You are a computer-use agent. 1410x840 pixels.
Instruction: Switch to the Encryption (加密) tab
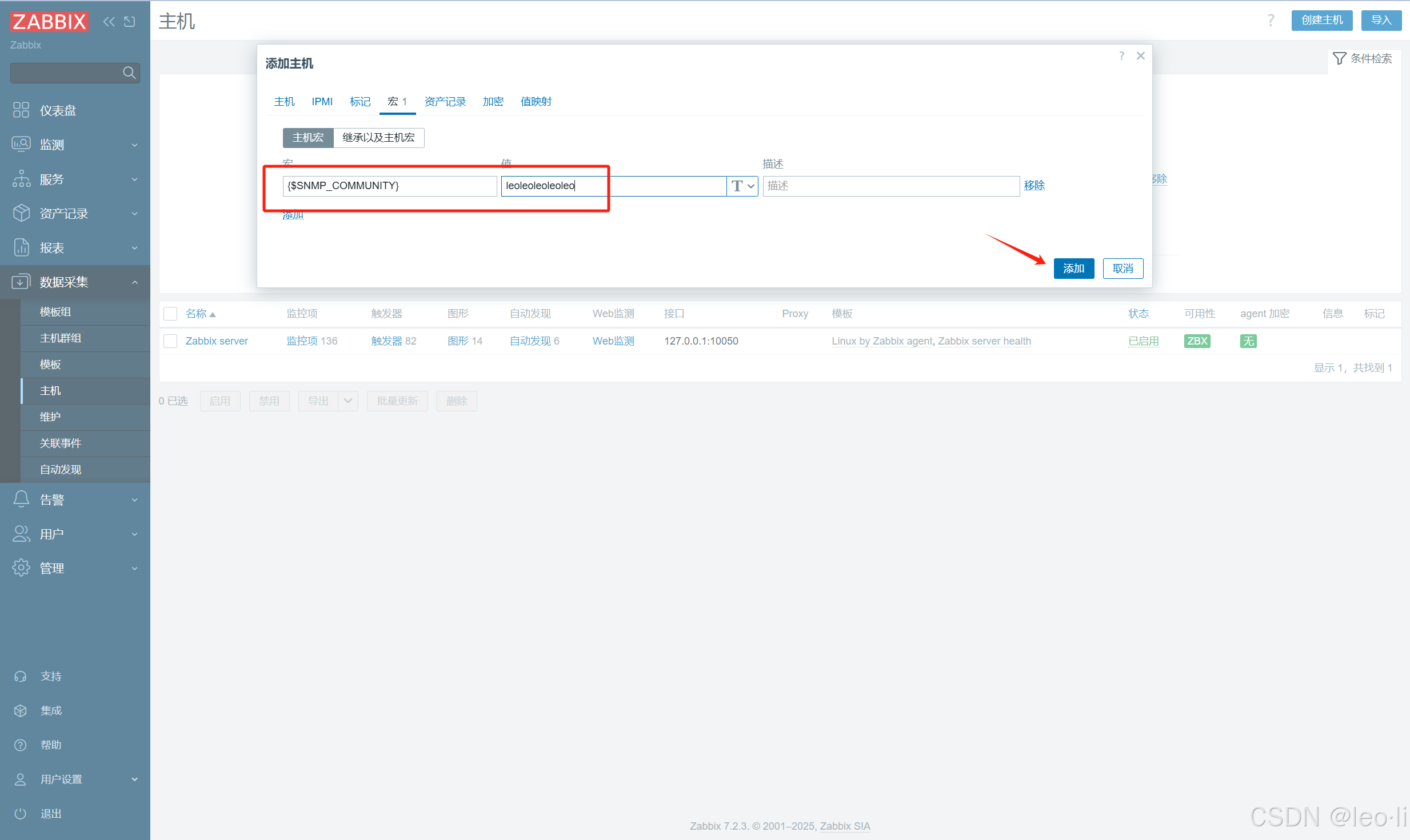click(x=493, y=102)
